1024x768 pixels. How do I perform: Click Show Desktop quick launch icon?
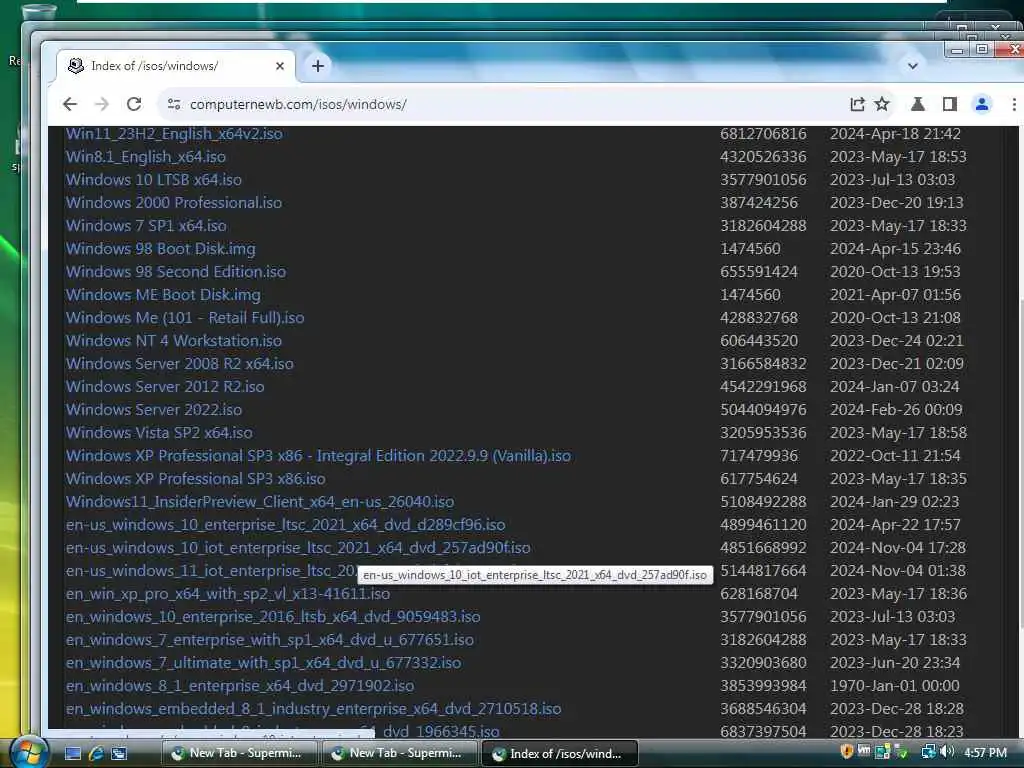pos(72,754)
